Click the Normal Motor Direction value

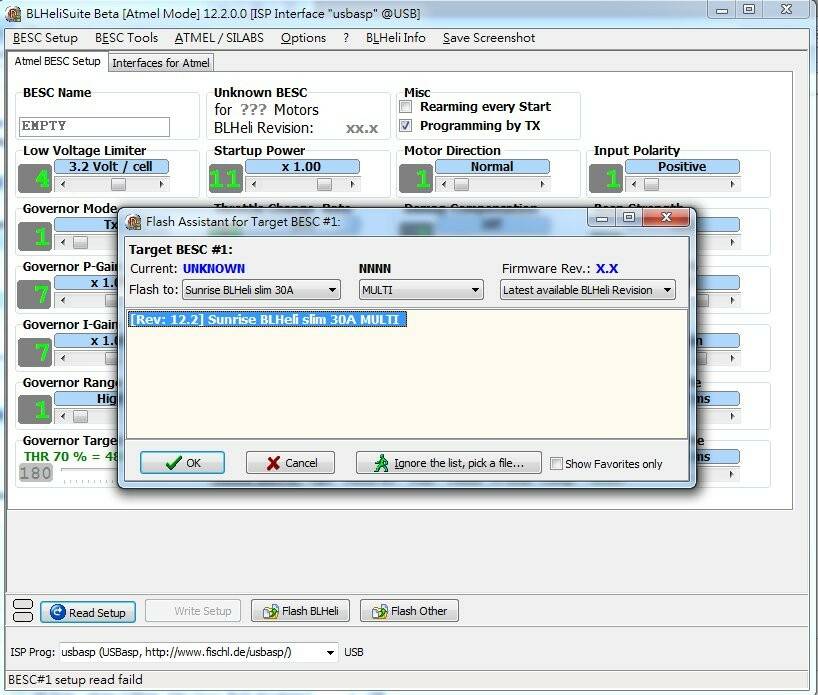492,166
